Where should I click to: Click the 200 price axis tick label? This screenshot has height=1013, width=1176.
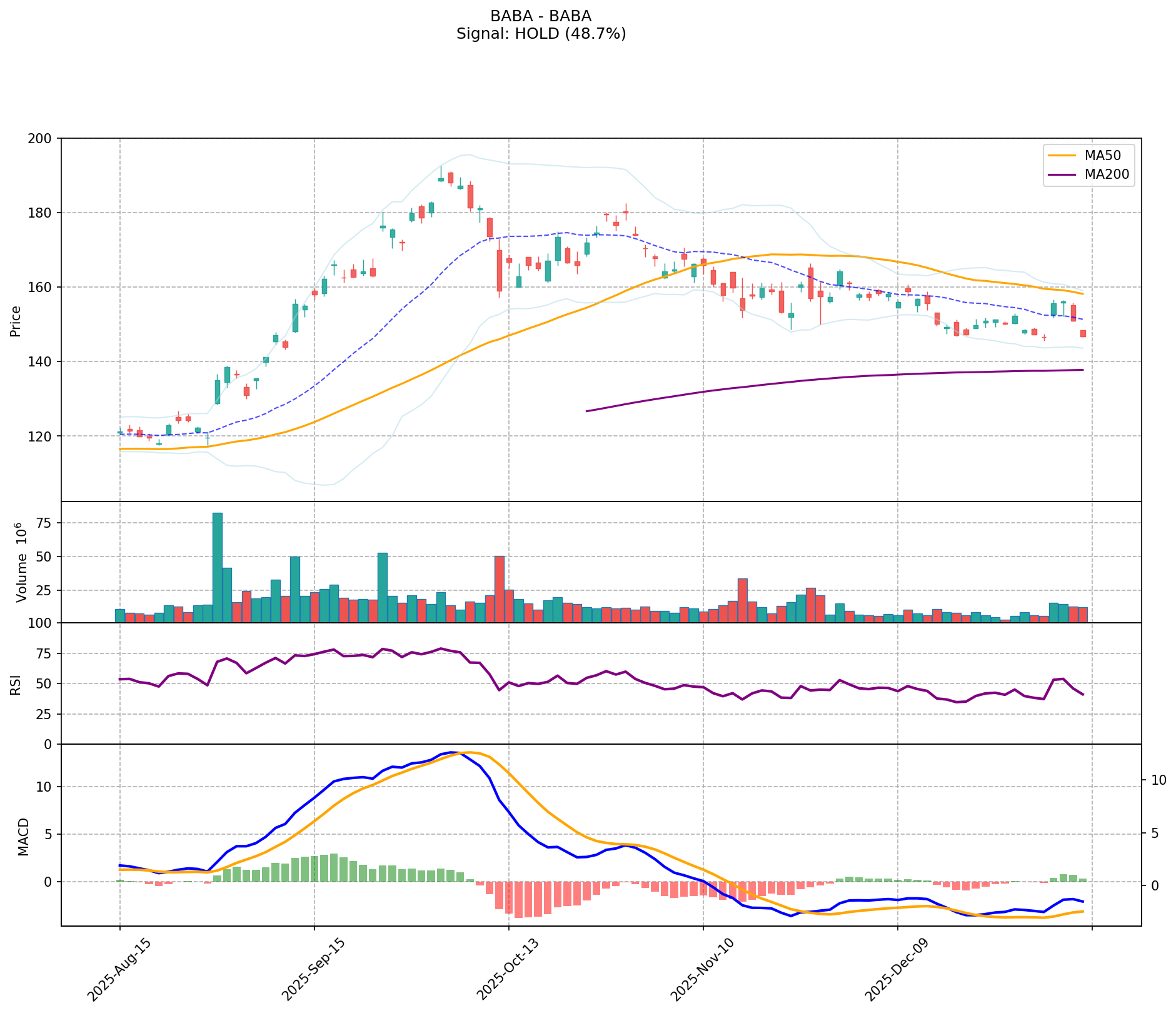(43, 139)
